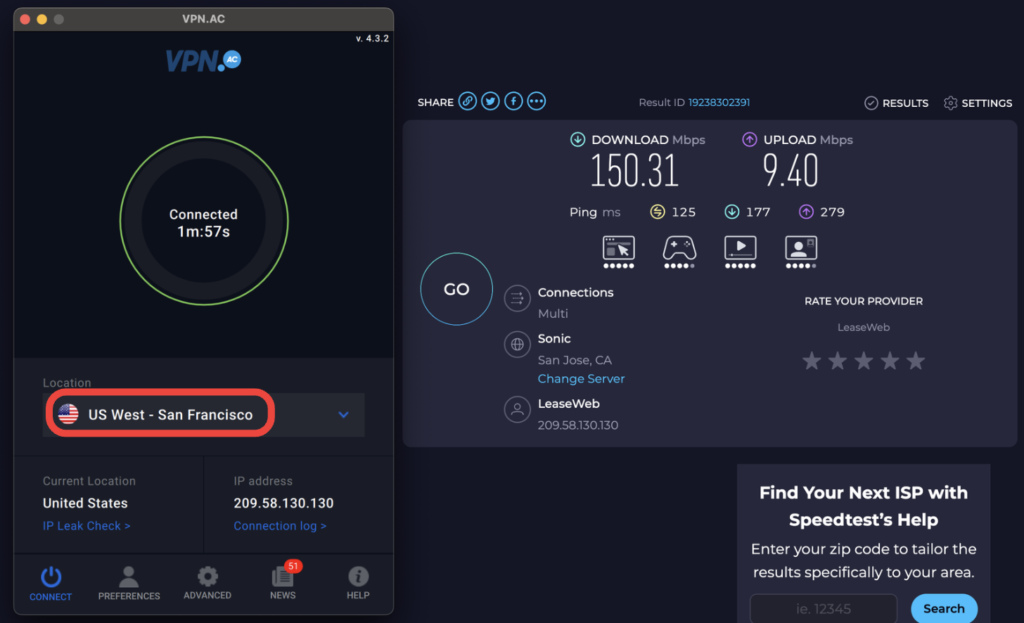This screenshot has height=623, width=1024.
Task: Click LeaseWeb IP 209.58.130.130 in Speedtest
Action: [x=578, y=425]
